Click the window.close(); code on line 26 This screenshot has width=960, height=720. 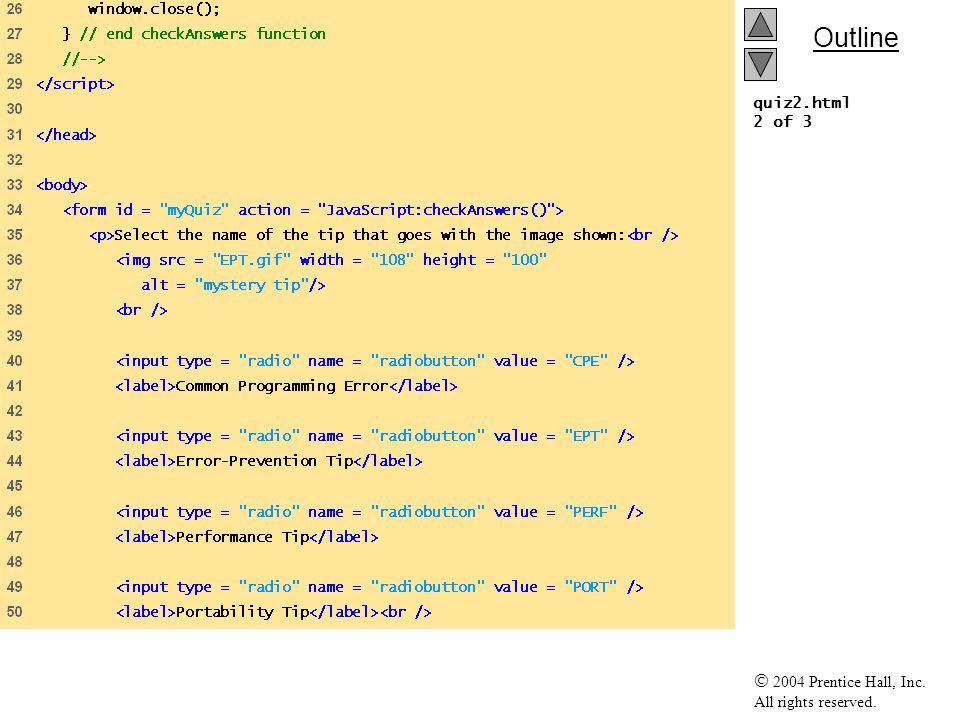(154, 9)
